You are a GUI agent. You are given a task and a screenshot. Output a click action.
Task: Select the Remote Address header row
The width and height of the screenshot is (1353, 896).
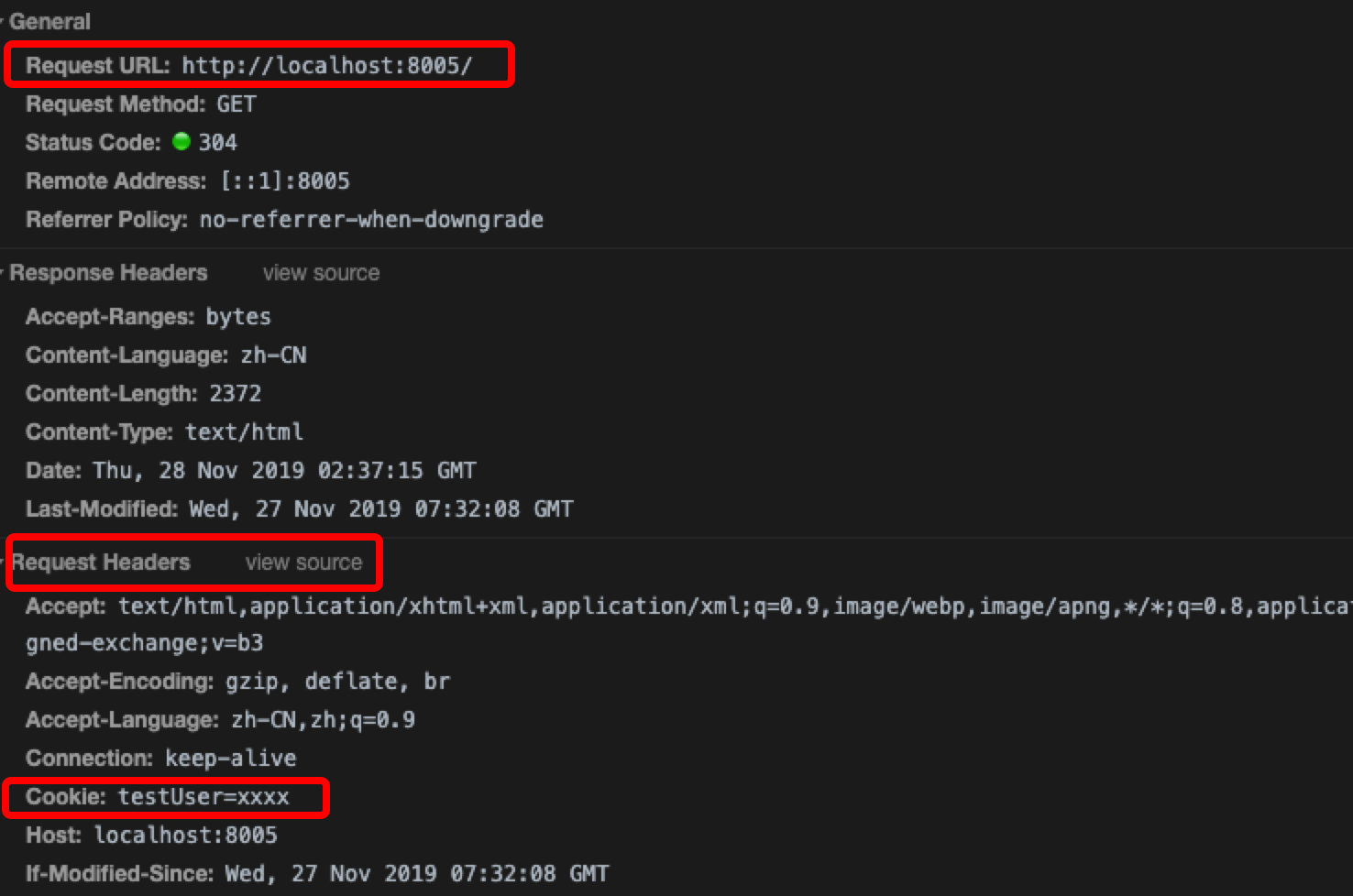188,181
